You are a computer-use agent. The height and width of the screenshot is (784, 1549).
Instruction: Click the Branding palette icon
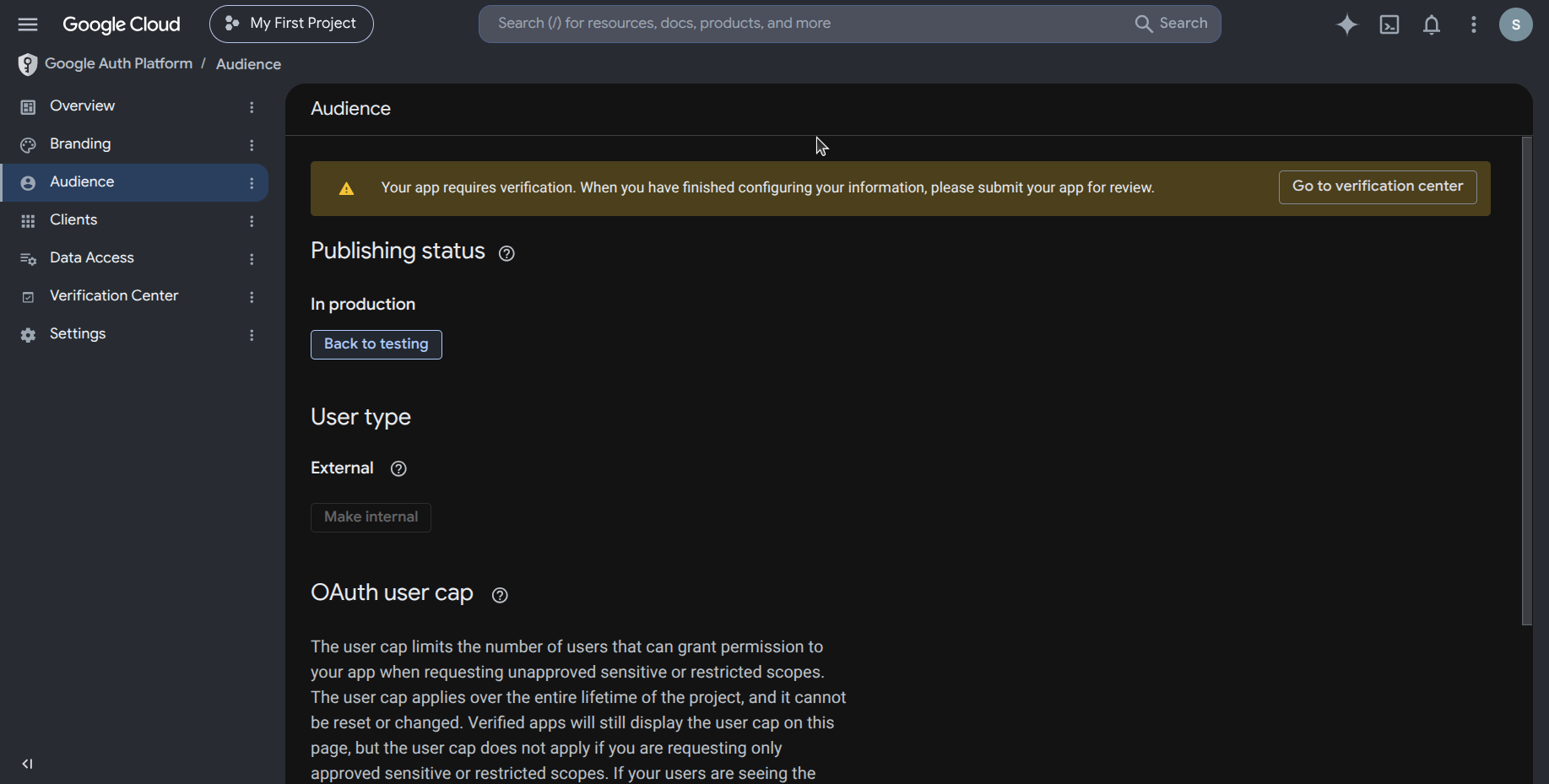click(x=28, y=145)
